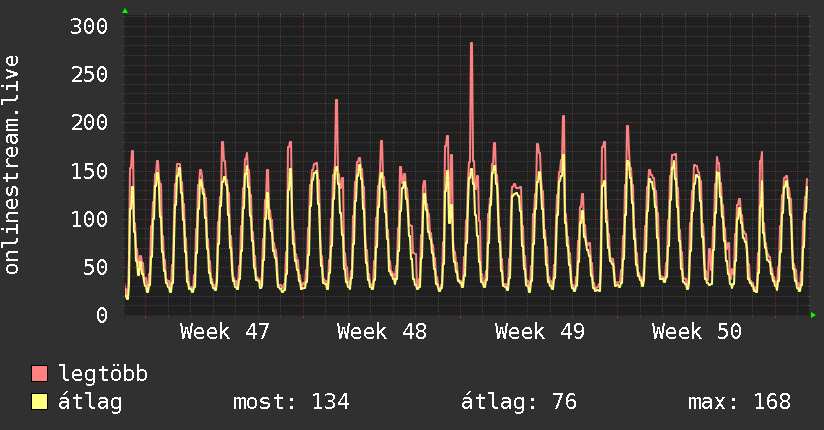Click the tallest red spike near 280

(x=471, y=45)
